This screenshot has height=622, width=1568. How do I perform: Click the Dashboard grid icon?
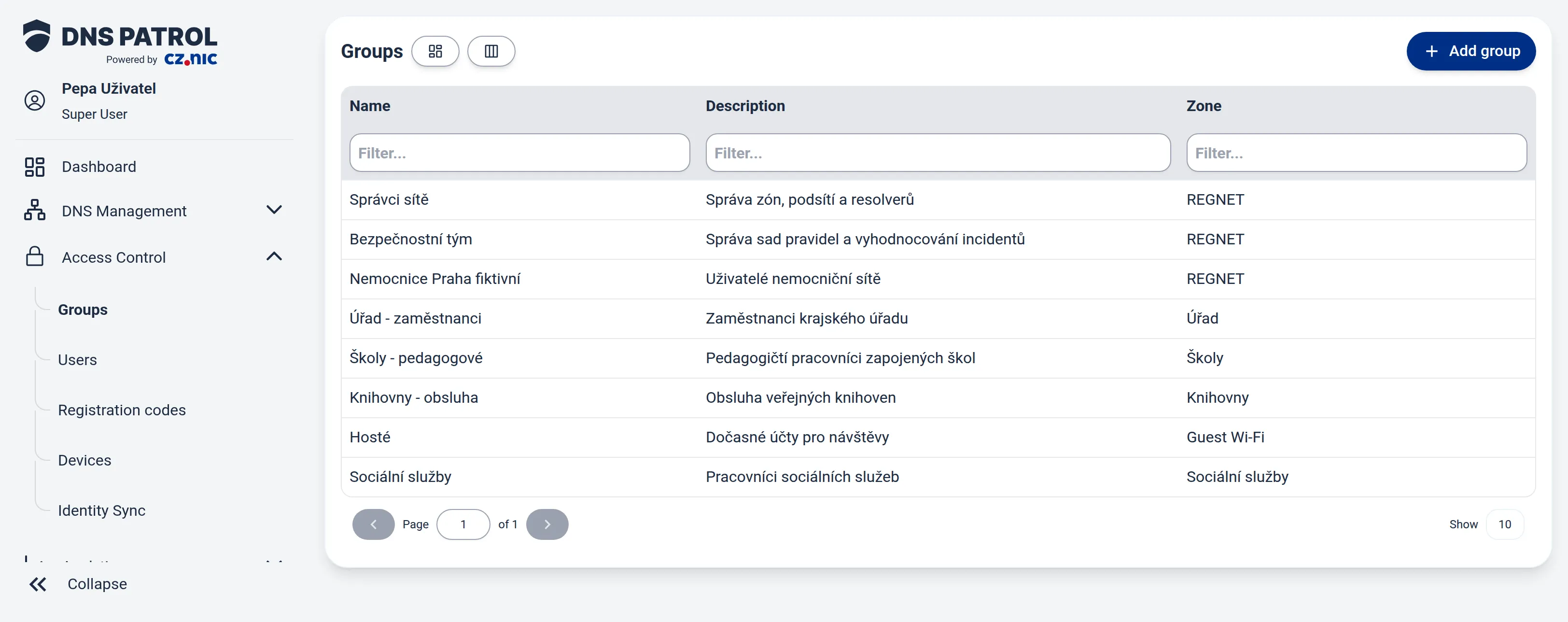click(x=35, y=167)
